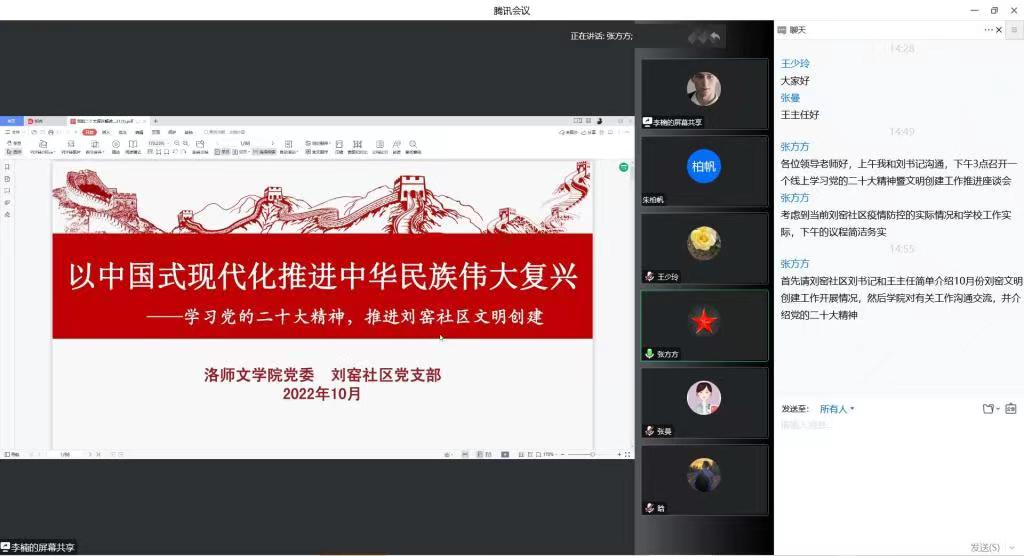Close the chat panel with the X icon
This screenshot has height=556, width=1024.
click(1000, 30)
